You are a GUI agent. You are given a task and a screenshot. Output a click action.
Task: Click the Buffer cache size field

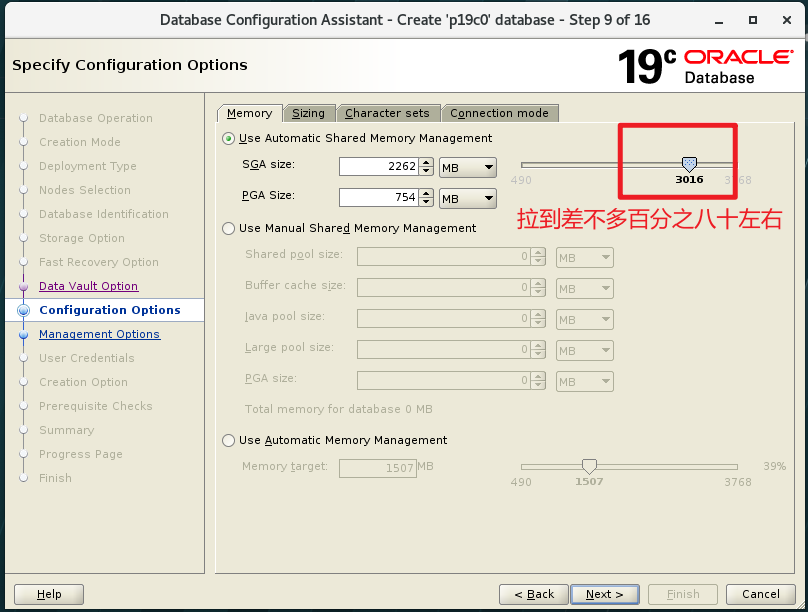444,288
